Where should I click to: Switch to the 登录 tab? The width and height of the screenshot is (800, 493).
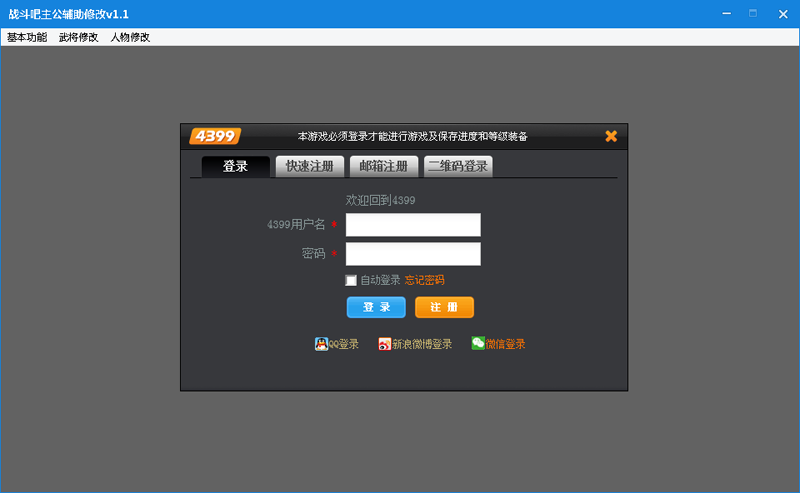point(236,166)
